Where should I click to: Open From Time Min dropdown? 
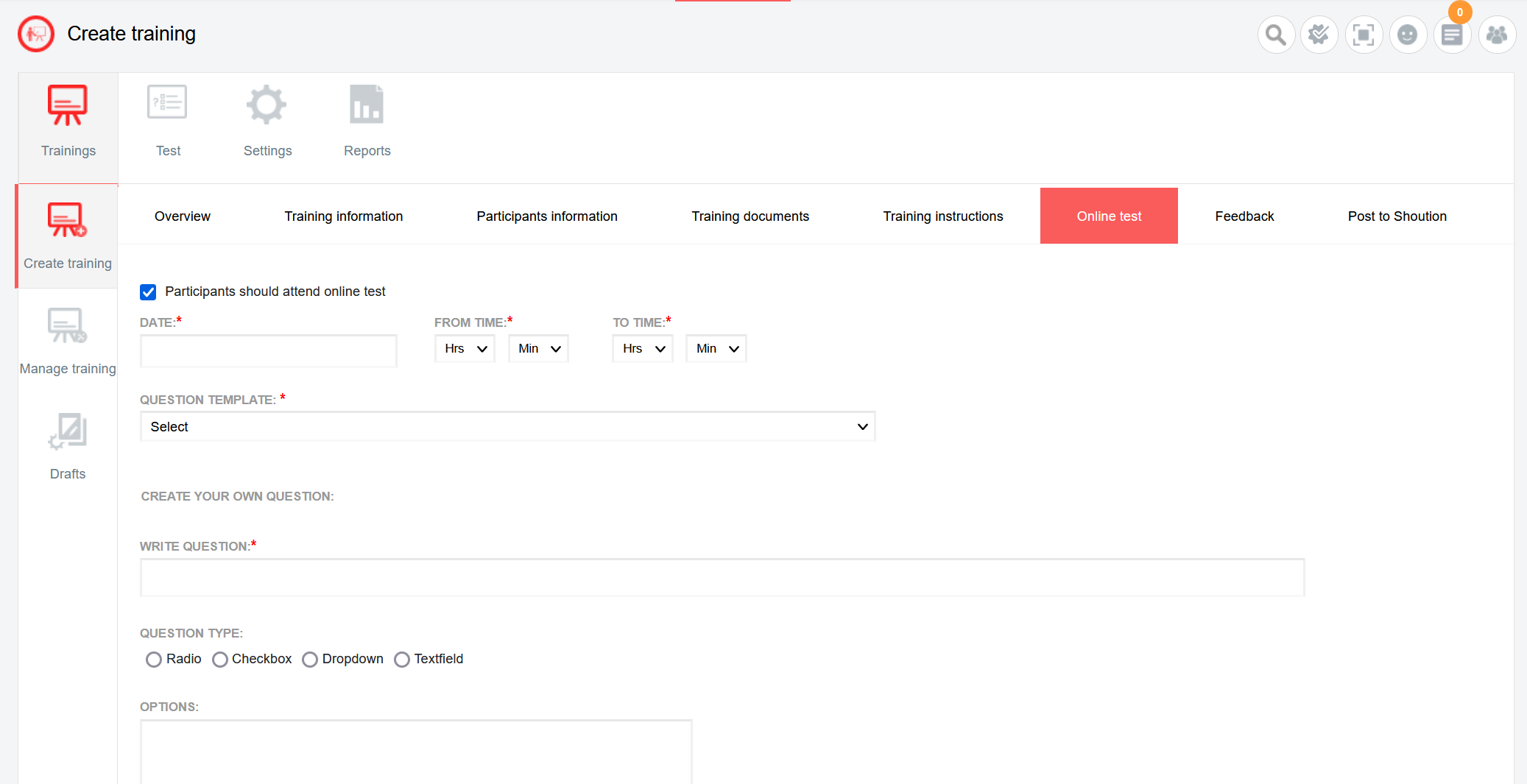pos(538,349)
